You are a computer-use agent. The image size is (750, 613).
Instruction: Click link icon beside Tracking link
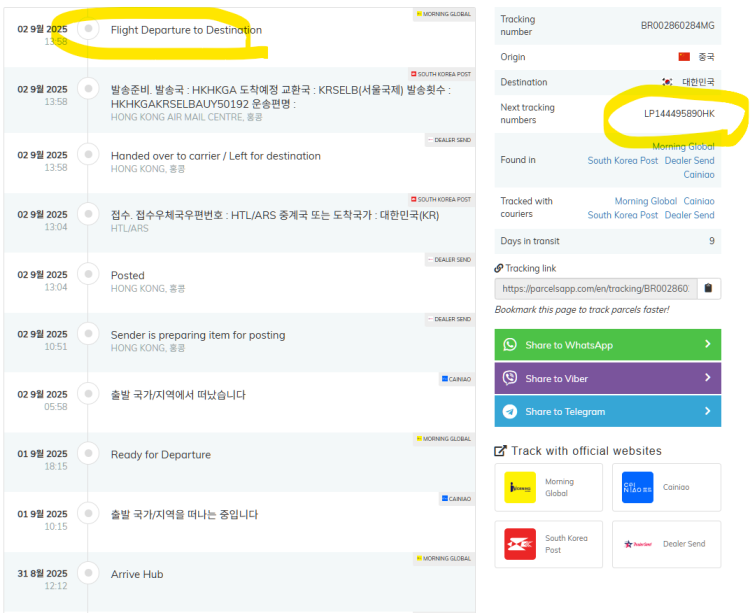pyautogui.click(x=498, y=268)
